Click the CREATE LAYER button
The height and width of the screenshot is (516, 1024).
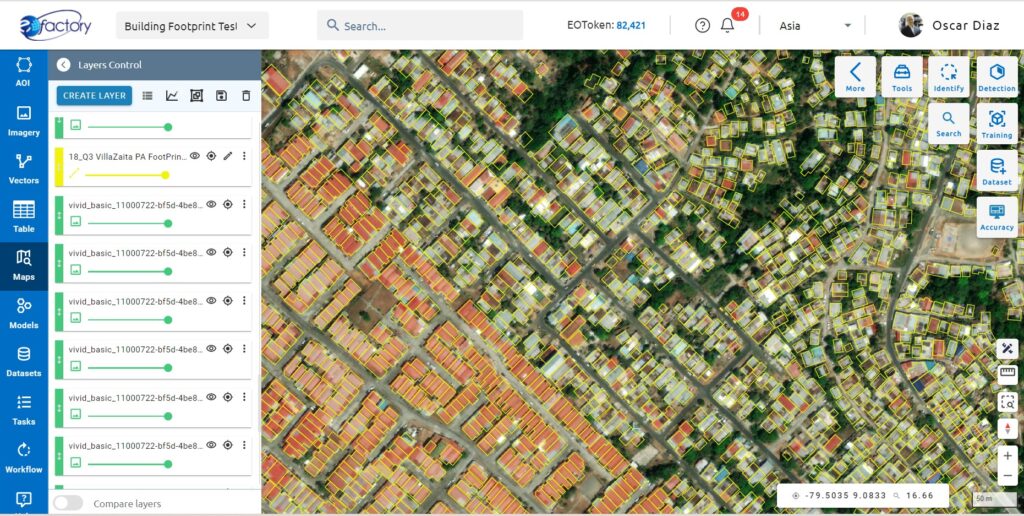tap(95, 96)
